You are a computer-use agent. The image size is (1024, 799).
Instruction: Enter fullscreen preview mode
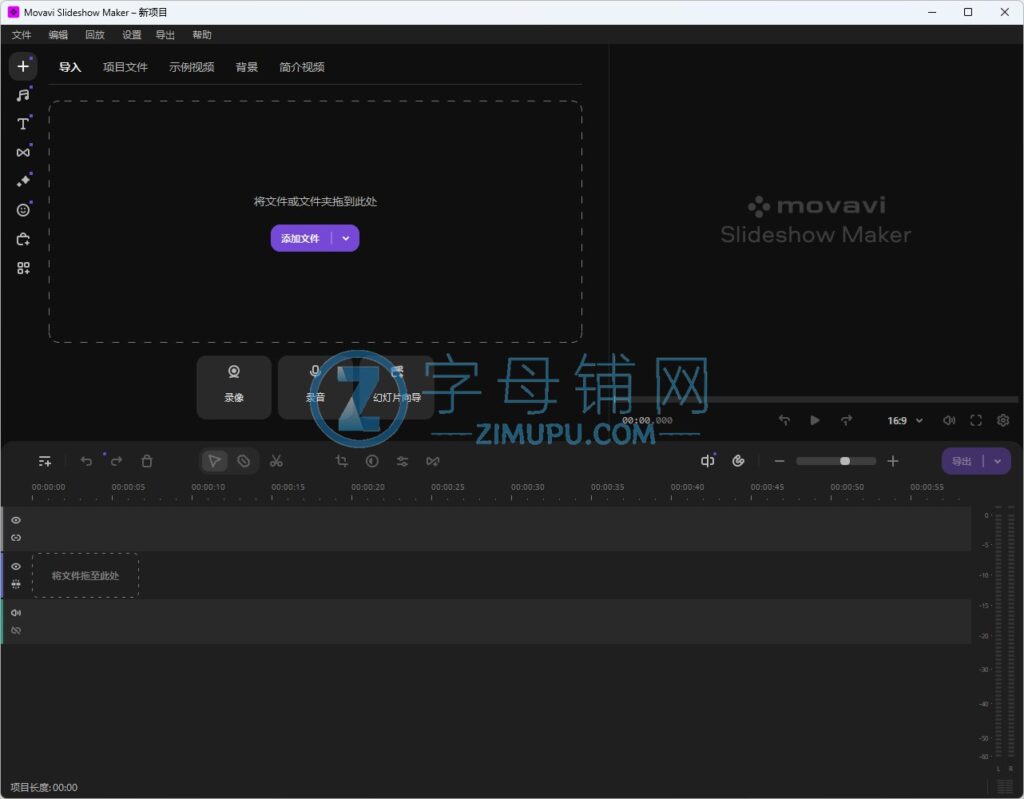(976, 420)
